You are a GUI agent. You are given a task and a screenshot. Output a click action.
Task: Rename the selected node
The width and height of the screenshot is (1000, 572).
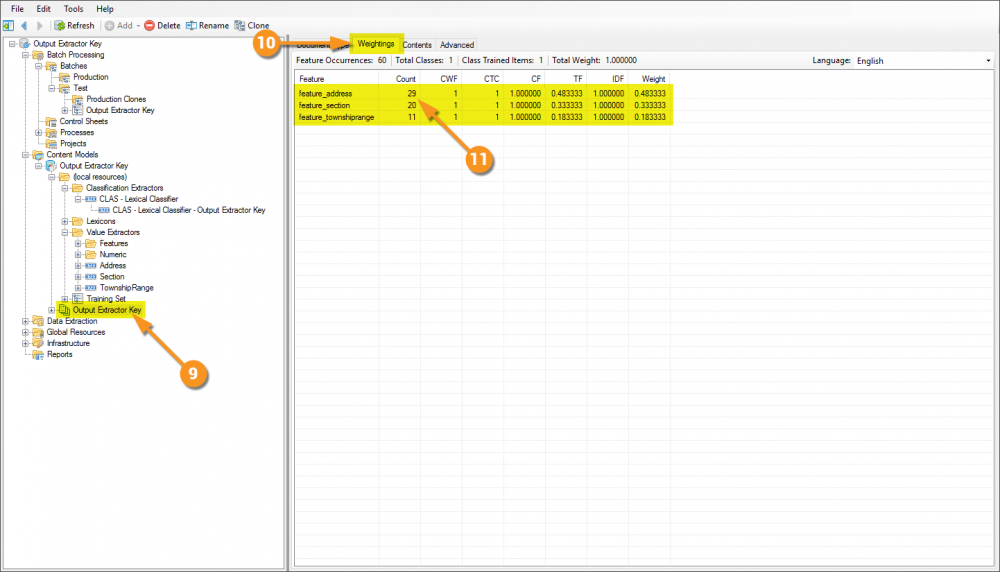207,26
